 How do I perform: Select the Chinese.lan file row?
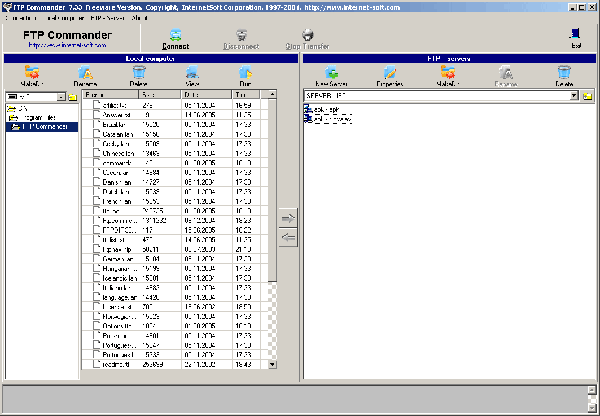[175, 153]
